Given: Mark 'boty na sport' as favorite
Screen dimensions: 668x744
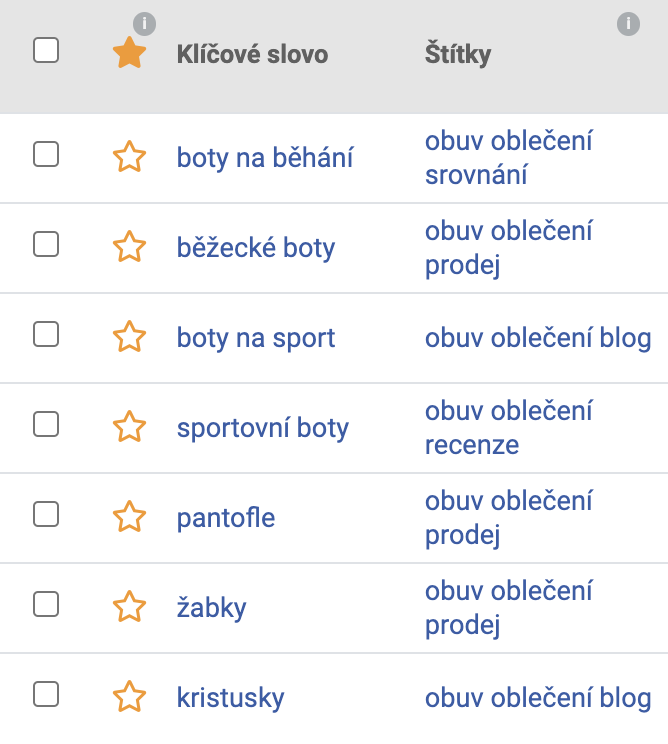Looking at the screenshot, I should pyautogui.click(x=129, y=336).
